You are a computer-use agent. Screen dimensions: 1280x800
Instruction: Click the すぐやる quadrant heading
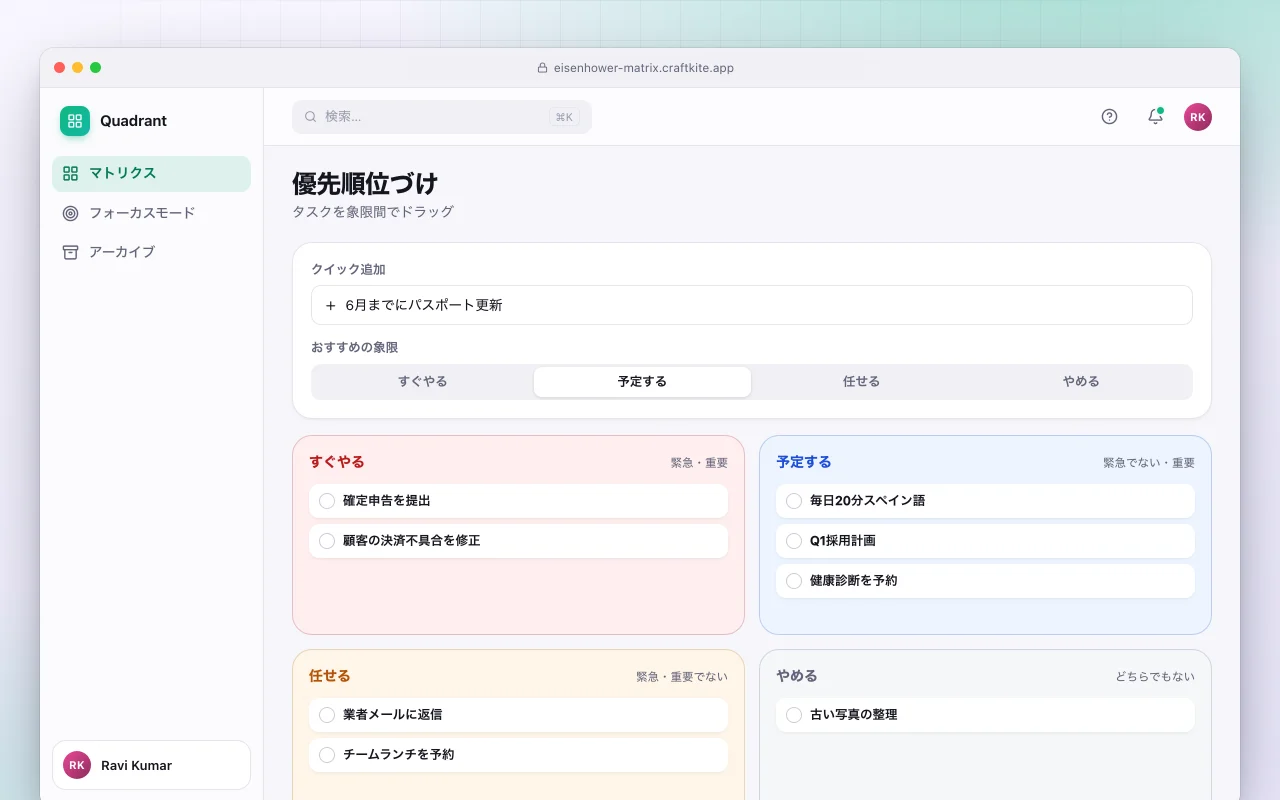[x=337, y=462]
